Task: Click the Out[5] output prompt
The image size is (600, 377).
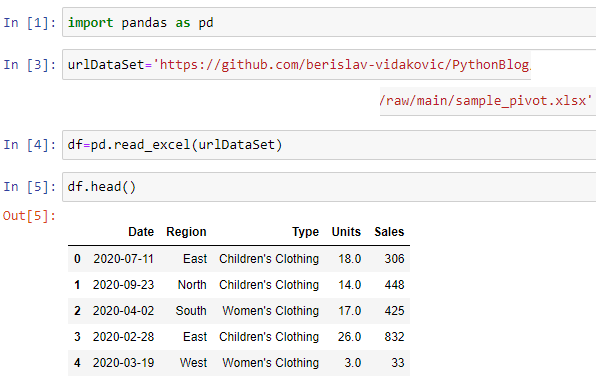Action: click(x=29, y=216)
